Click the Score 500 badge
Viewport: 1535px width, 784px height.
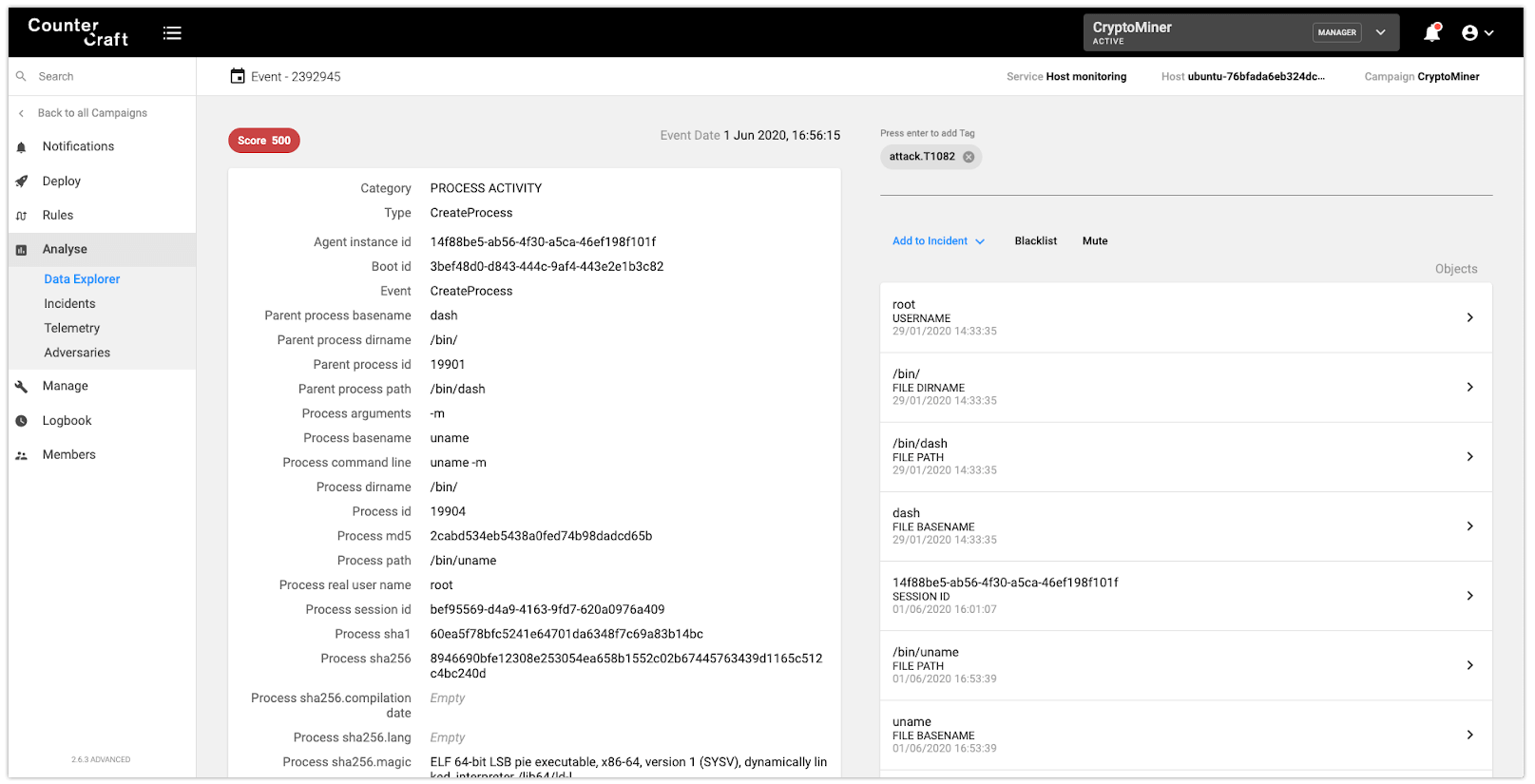[x=264, y=141]
